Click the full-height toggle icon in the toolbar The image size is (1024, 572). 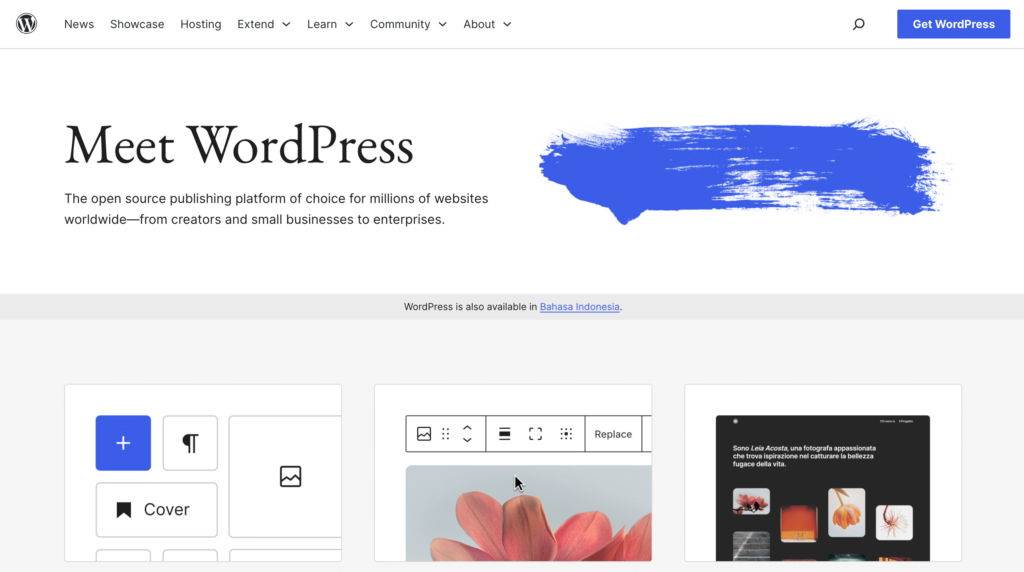tap(535, 434)
